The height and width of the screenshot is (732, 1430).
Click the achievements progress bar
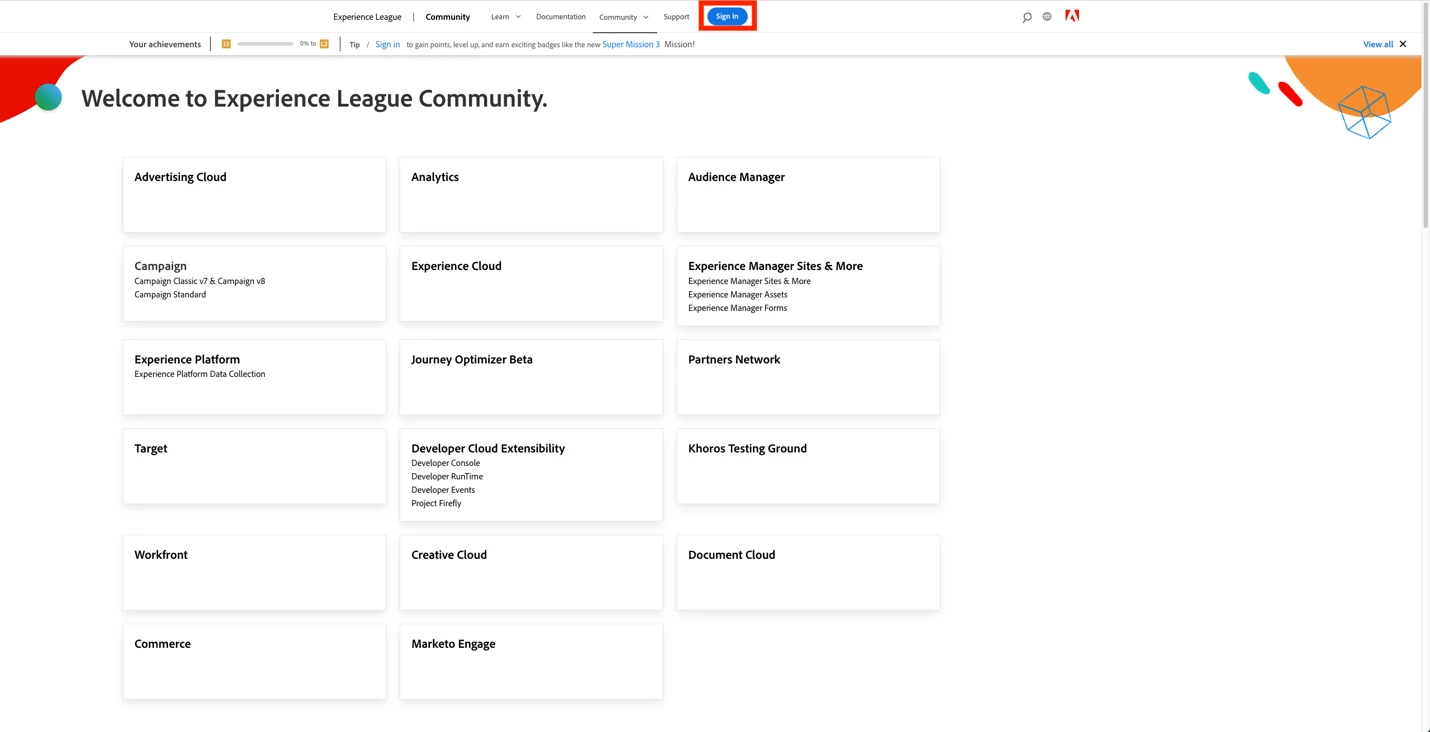tap(265, 44)
